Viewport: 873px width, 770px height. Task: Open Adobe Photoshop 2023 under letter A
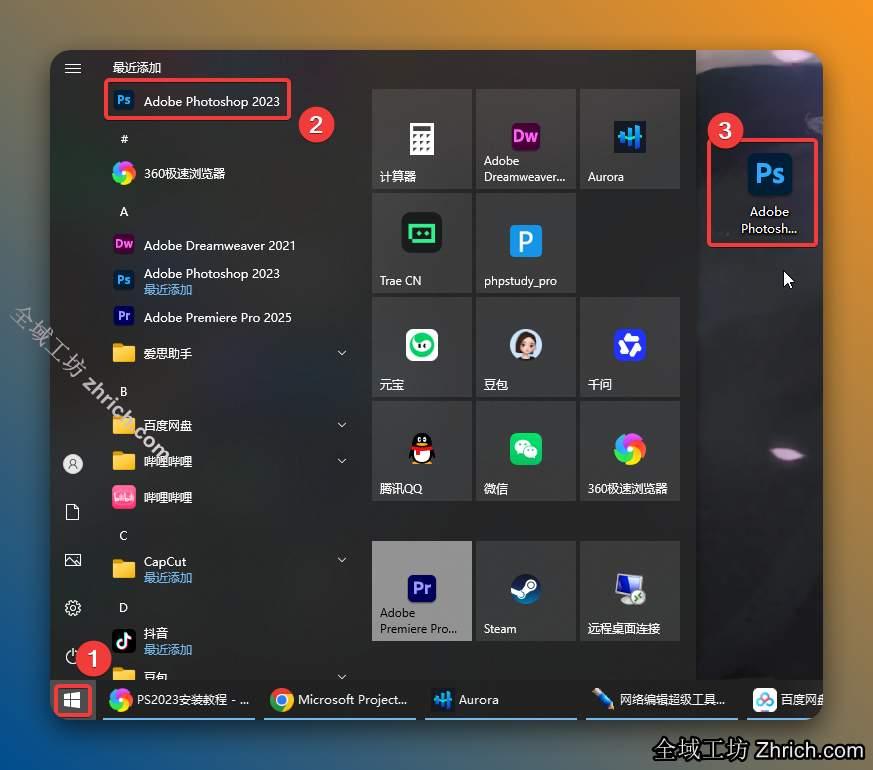click(x=231, y=281)
